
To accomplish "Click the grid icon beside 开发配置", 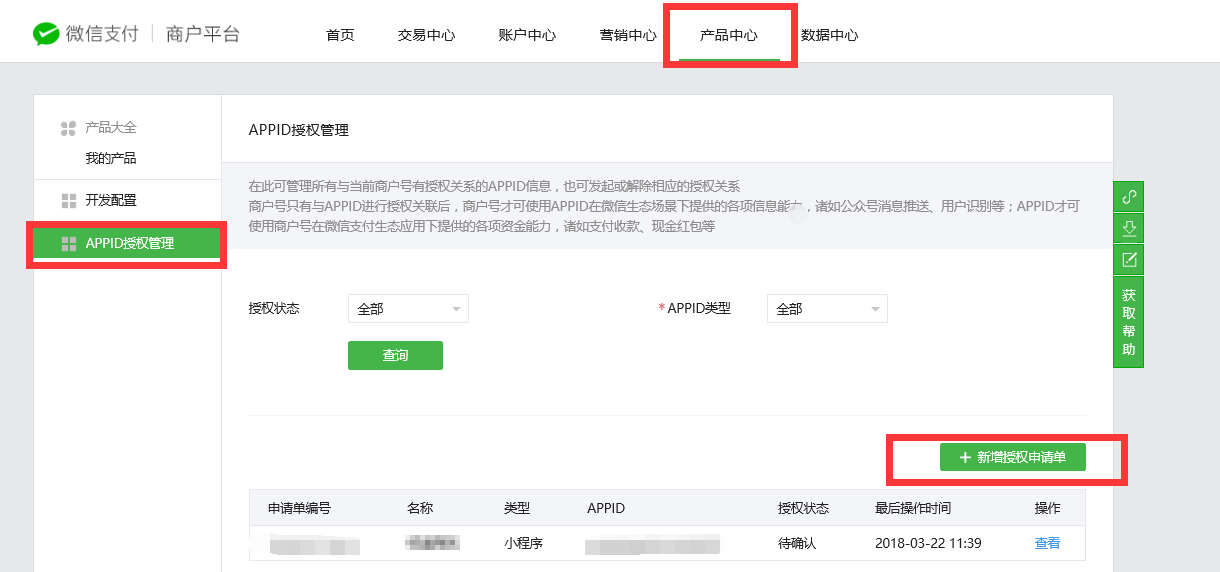I will [68, 201].
